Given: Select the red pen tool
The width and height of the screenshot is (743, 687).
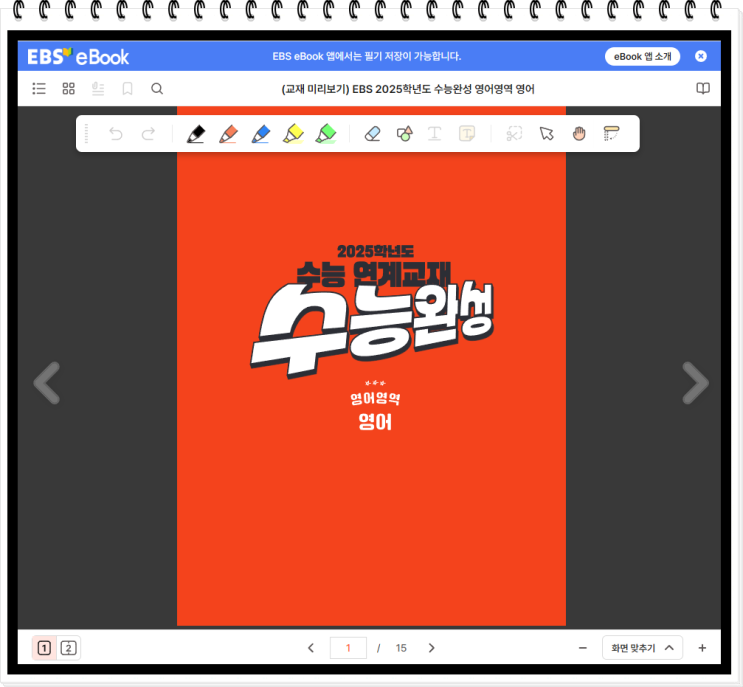Looking at the screenshot, I should 228,134.
